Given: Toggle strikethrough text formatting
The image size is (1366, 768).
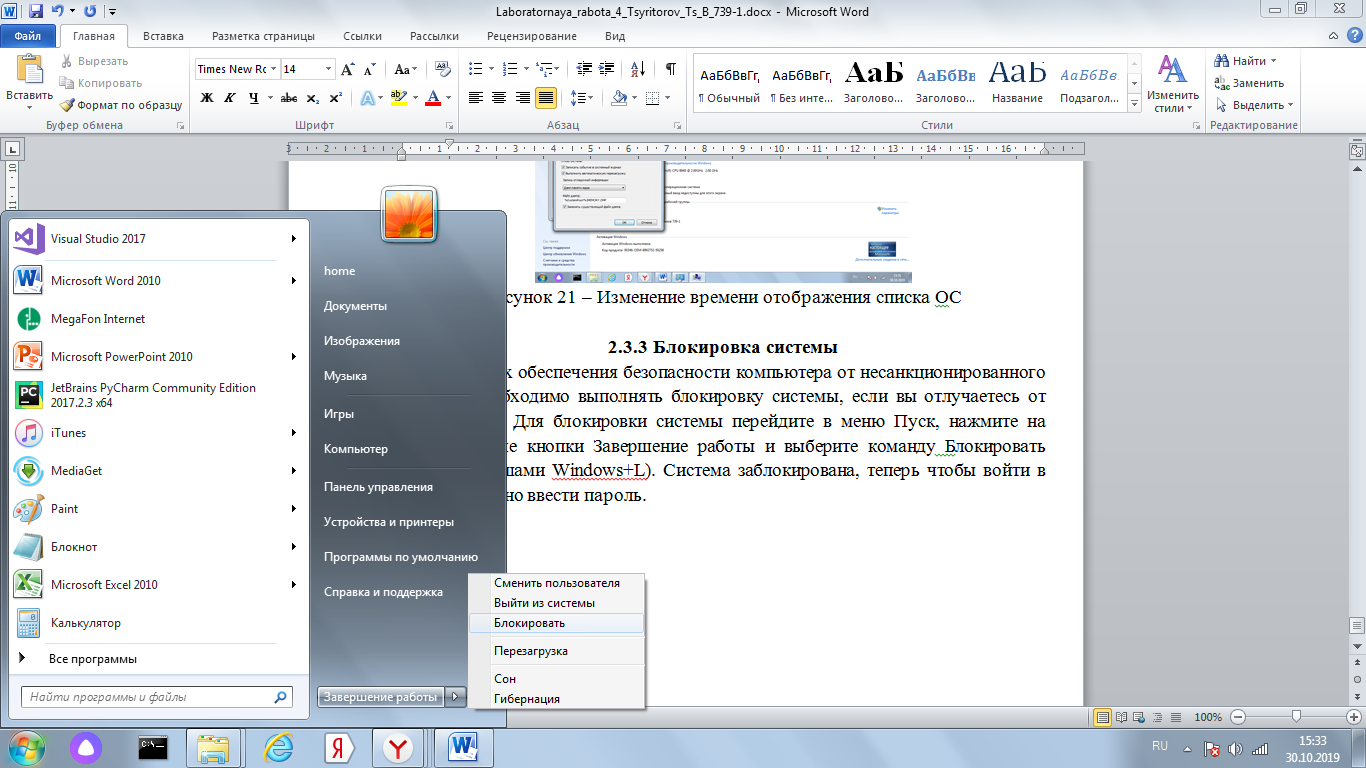Looking at the screenshot, I should pyautogui.click(x=289, y=98).
